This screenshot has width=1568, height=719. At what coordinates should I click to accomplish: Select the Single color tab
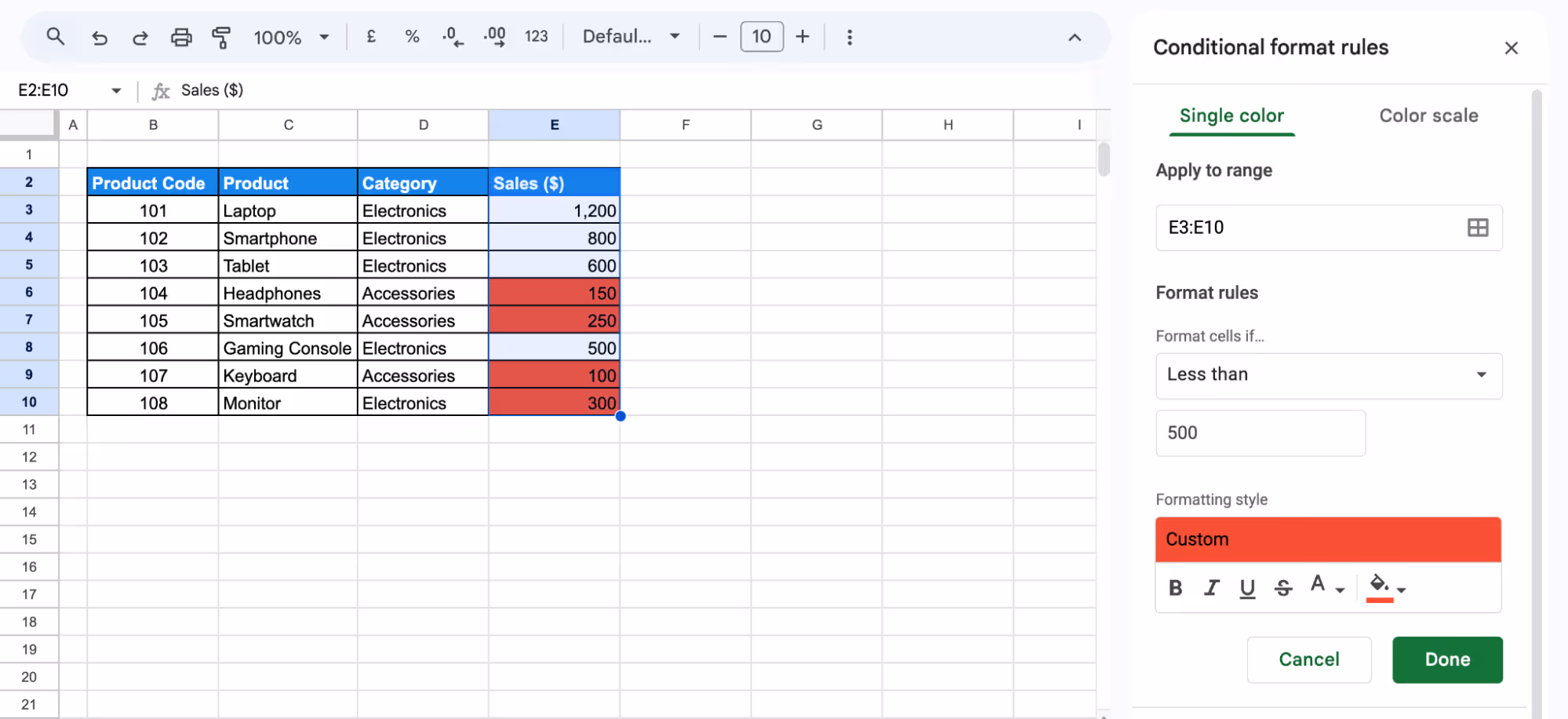pos(1231,115)
